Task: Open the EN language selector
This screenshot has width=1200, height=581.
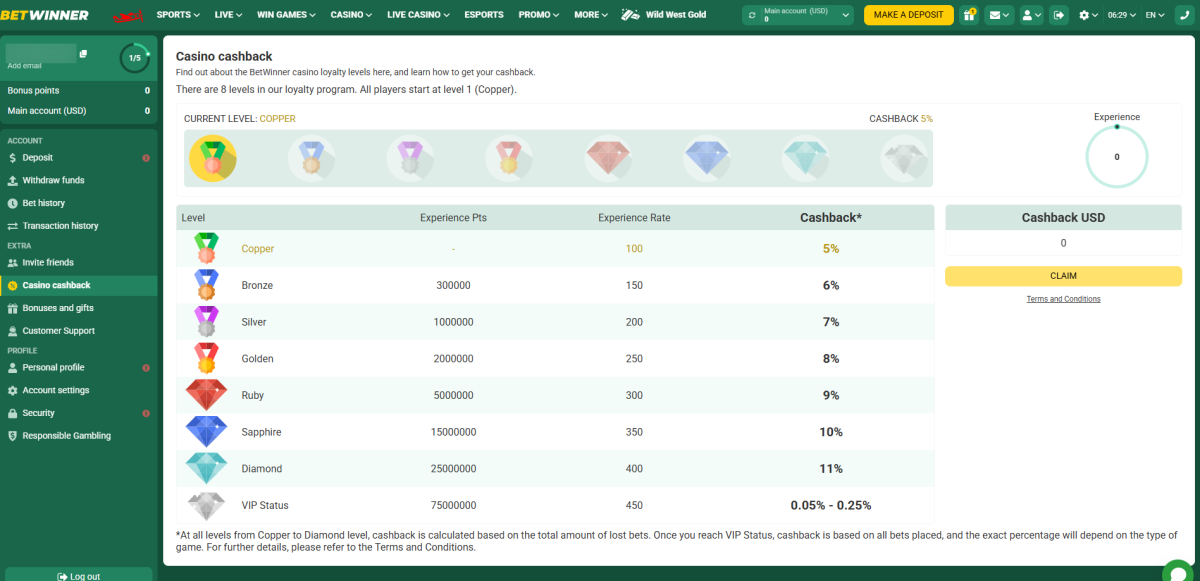Action: 1155,15
